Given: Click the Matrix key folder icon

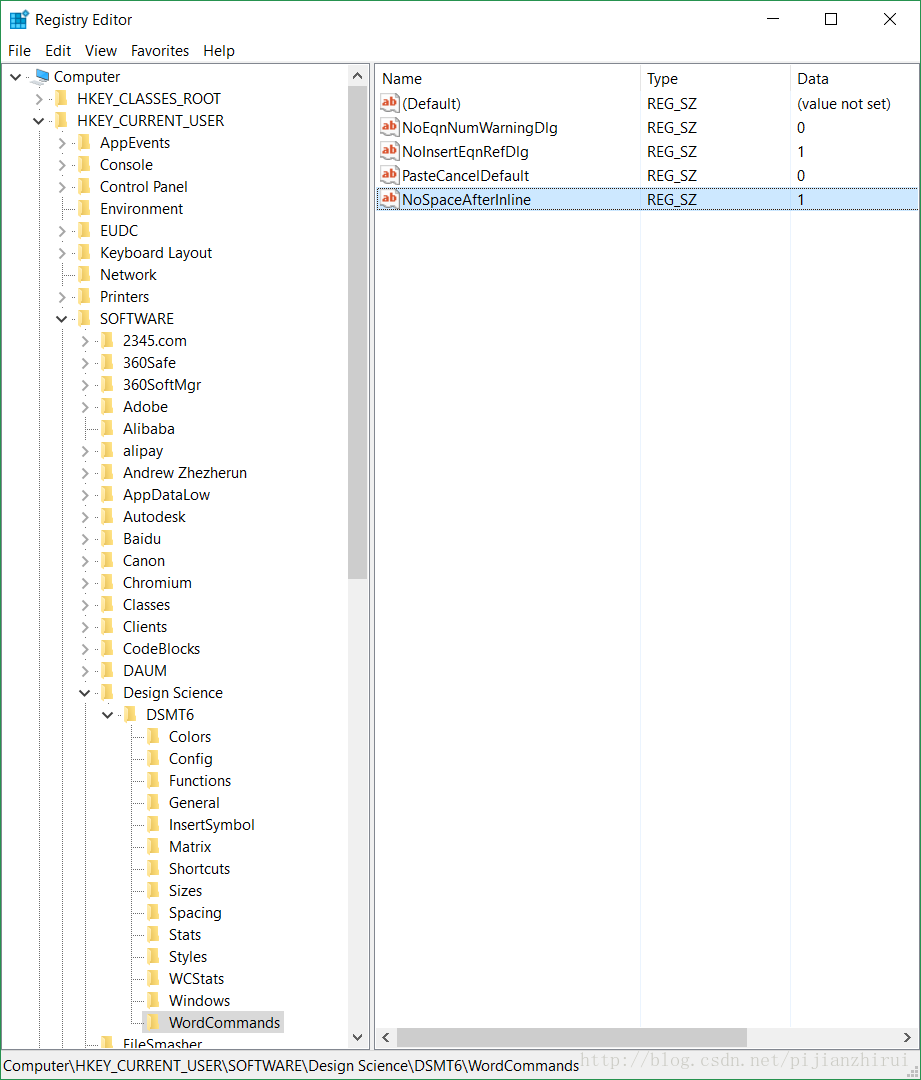Looking at the screenshot, I should coord(154,847).
